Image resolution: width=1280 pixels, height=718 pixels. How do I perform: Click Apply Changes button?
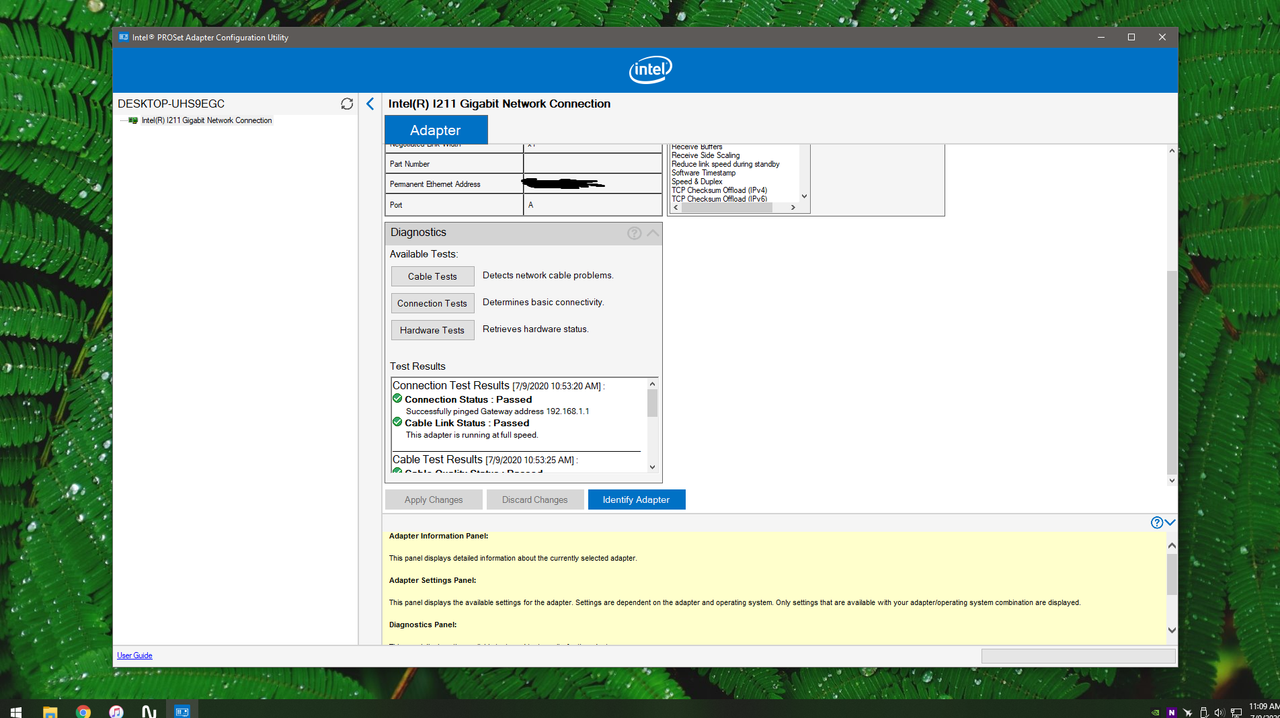pos(434,500)
